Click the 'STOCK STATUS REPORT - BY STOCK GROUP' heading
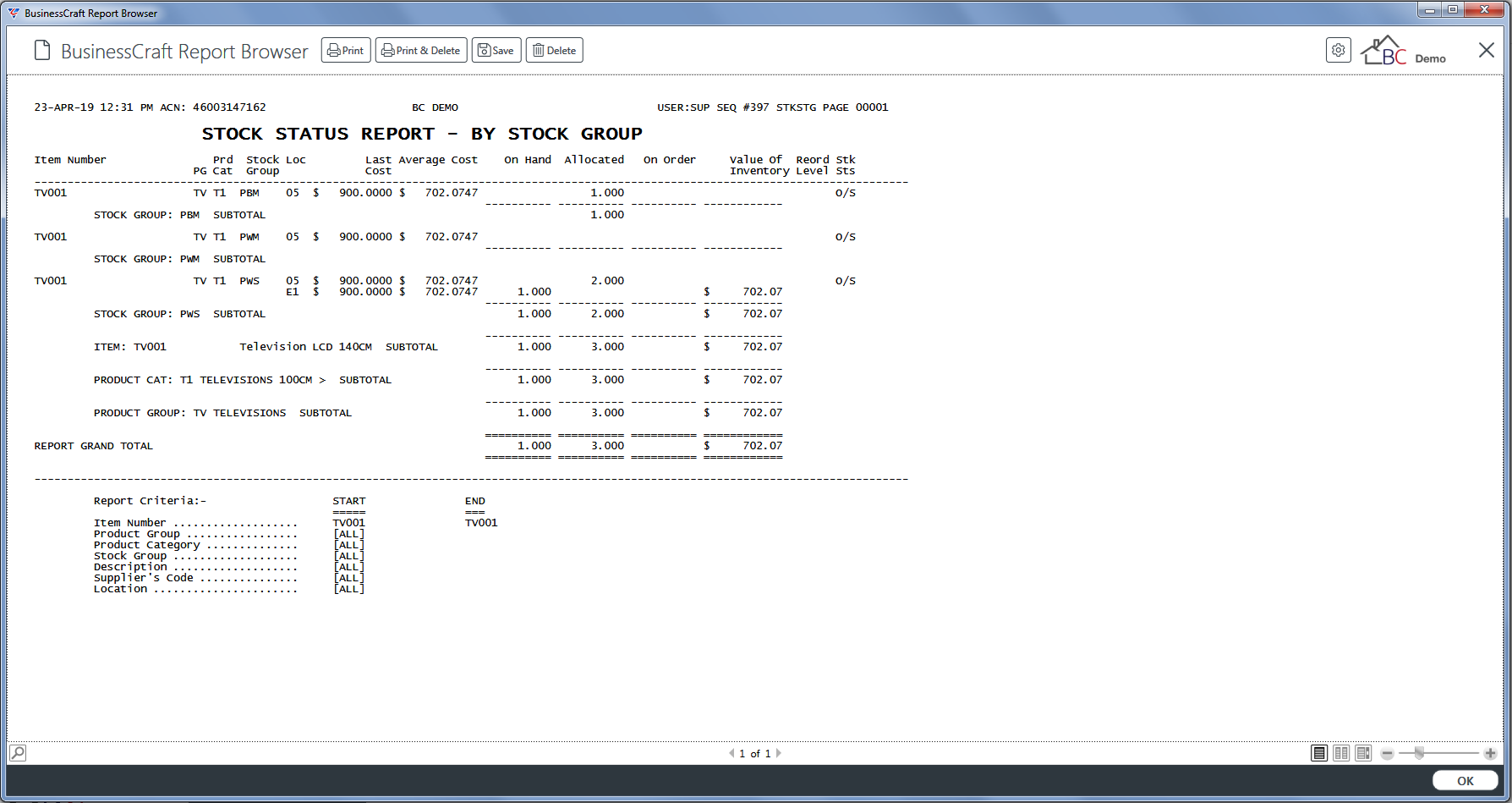The height and width of the screenshot is (803, 1512). (x=422, y=134)
